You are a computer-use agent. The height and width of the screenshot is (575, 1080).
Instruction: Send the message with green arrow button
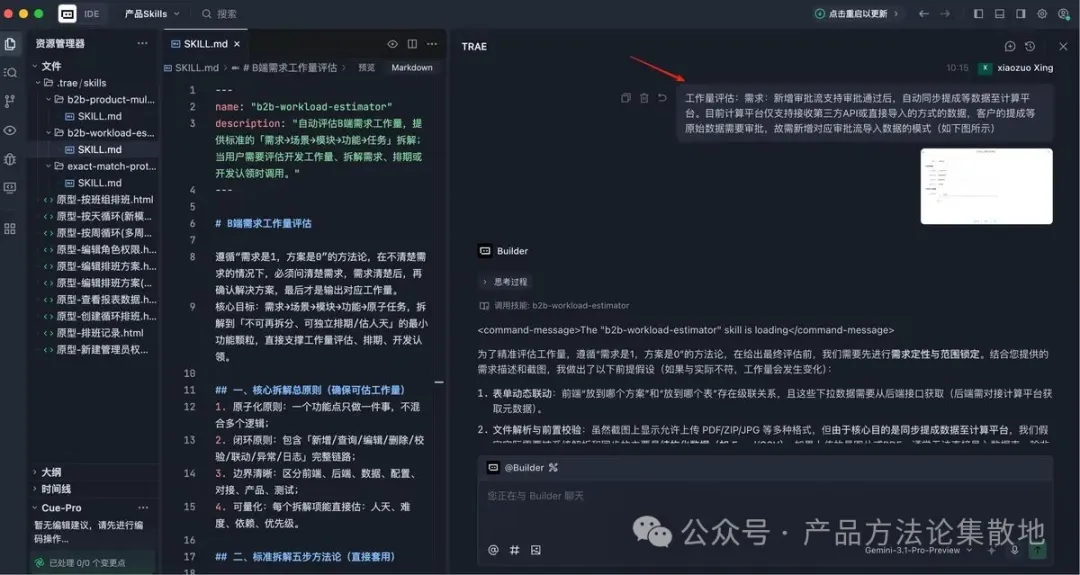pos(1037,550)
